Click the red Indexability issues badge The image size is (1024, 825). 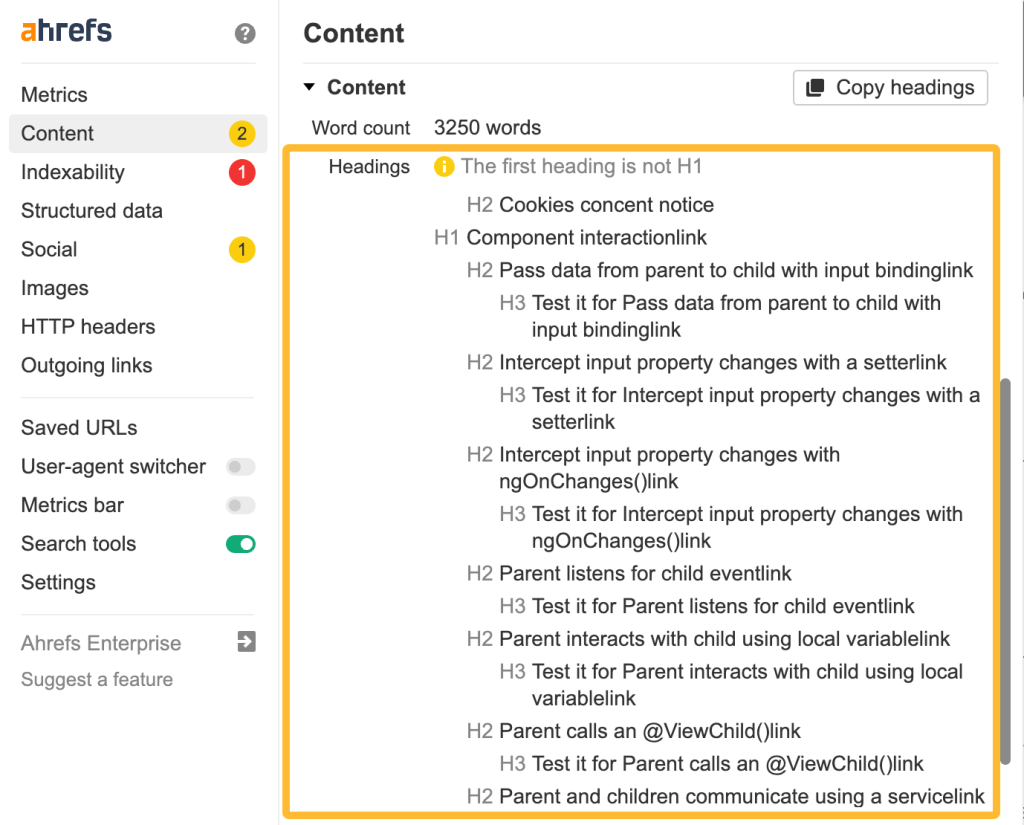[241, 172]
